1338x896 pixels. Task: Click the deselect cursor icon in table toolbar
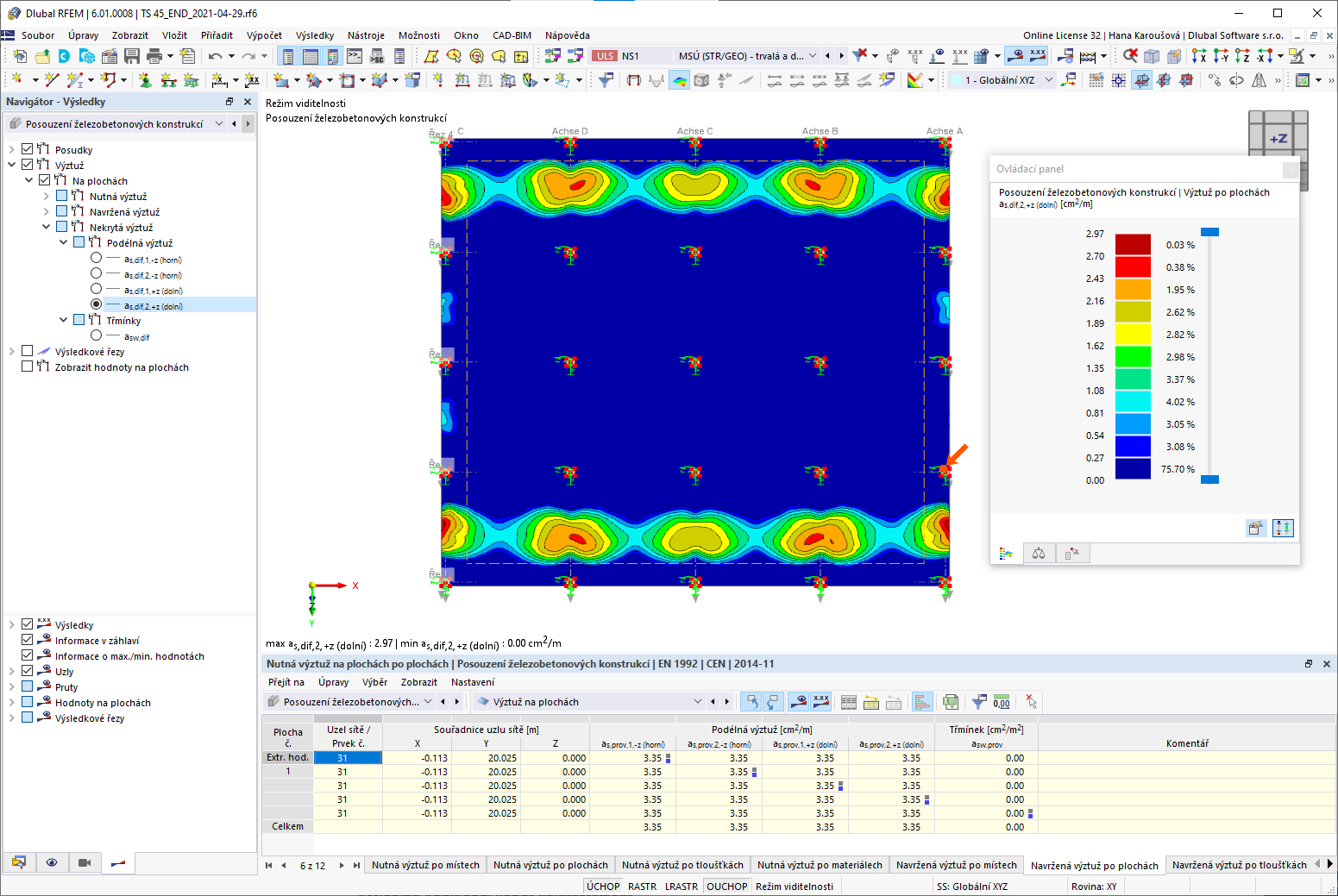[x=1031, y=702]
